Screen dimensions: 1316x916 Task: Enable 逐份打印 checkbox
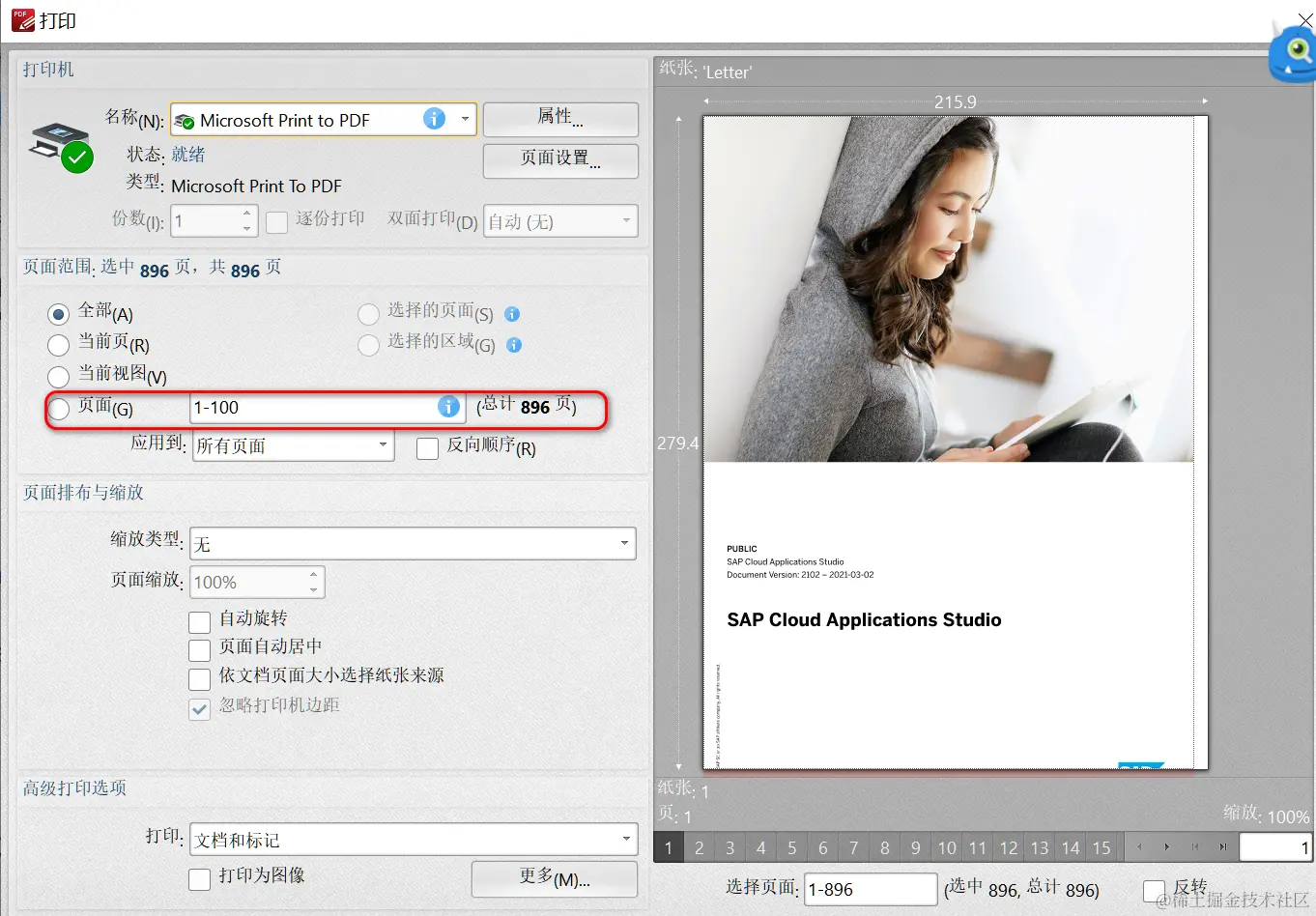pyautogui.click(x=277, y=222)
